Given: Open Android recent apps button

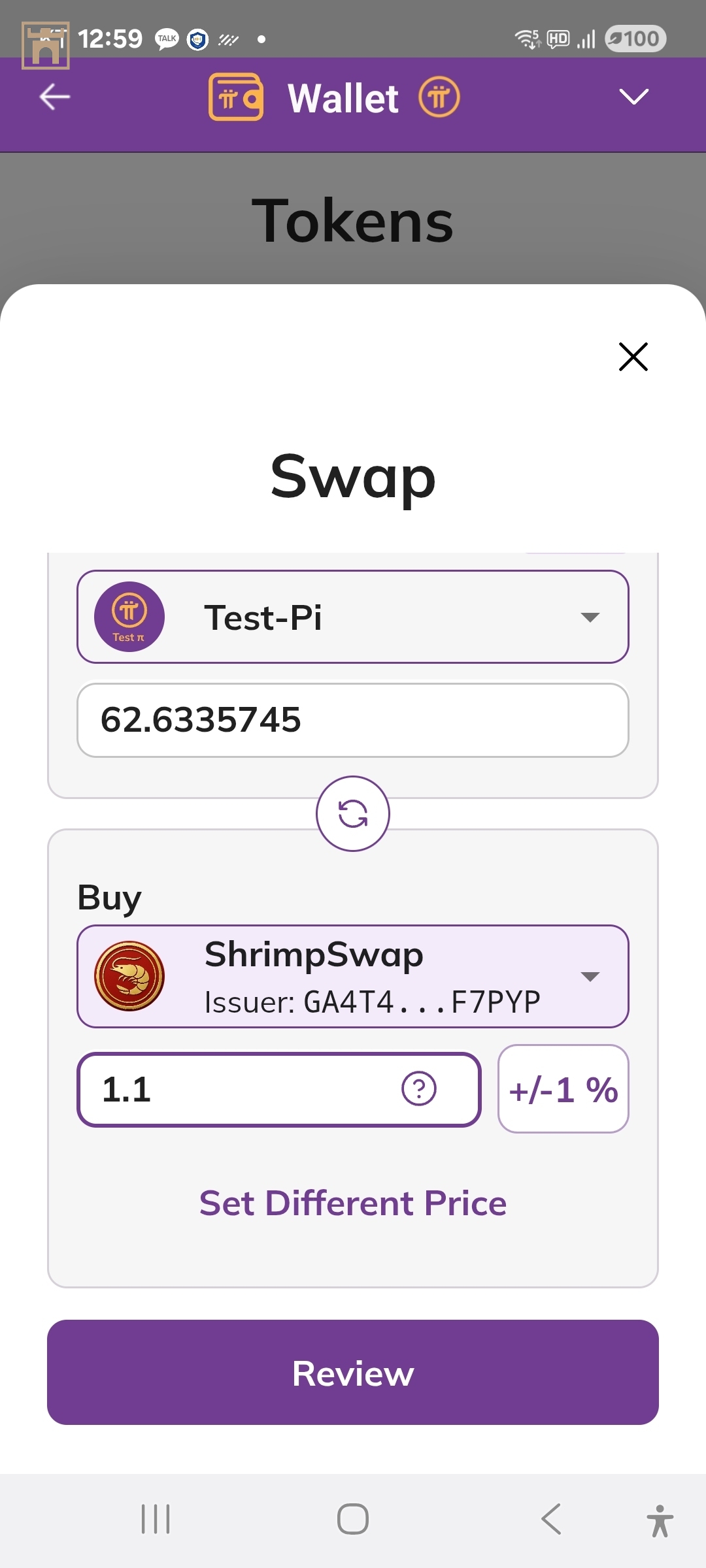Looking at the screenshot, I should 156,1519.
